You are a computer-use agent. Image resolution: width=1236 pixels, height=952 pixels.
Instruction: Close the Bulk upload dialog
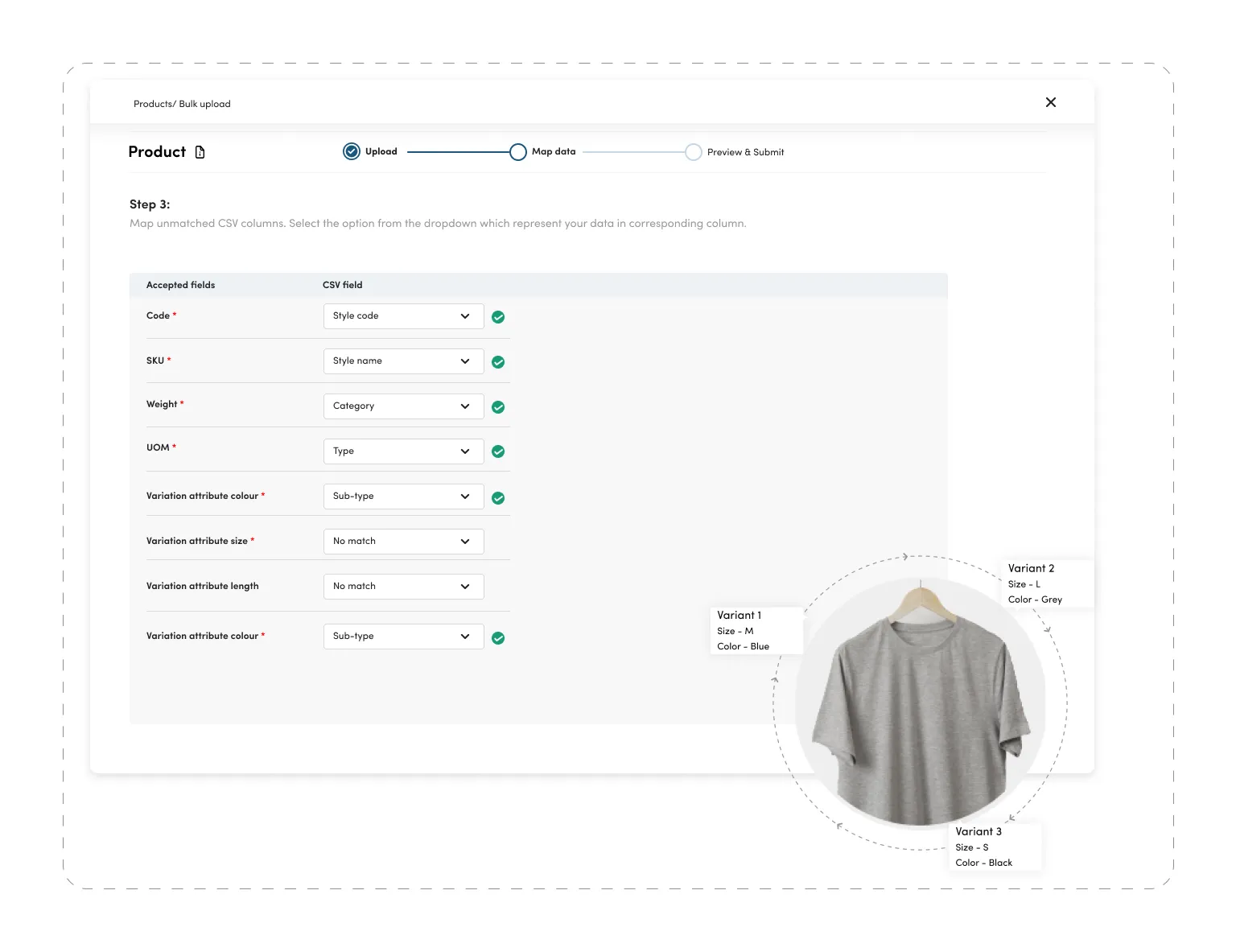click(x=1050, y=102)
